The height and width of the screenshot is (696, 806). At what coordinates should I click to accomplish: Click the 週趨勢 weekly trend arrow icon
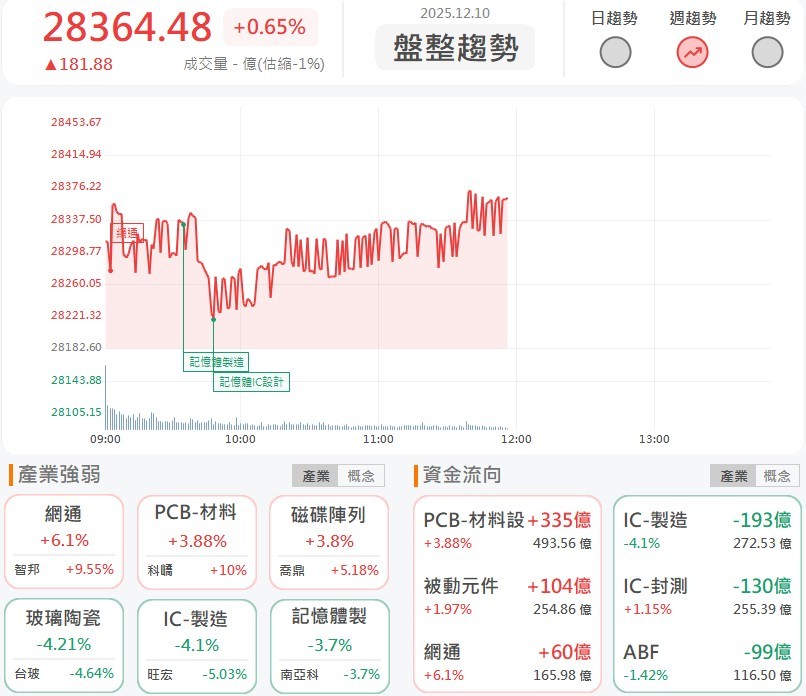[x=690, y=50]
